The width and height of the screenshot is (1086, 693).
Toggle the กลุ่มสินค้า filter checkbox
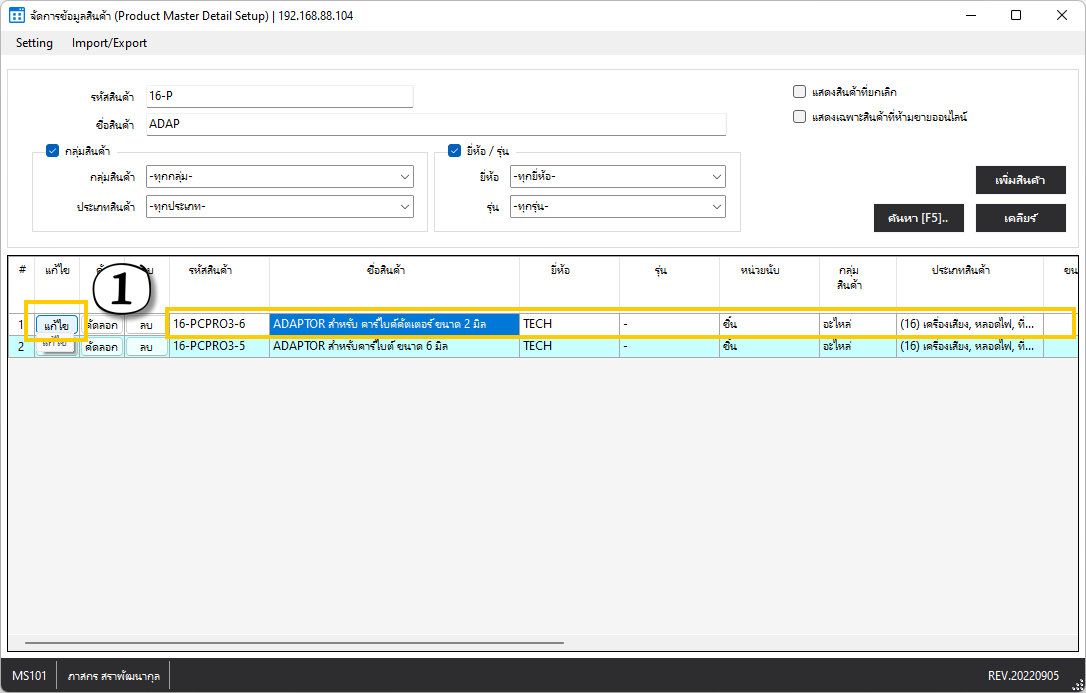pos(53,151)
